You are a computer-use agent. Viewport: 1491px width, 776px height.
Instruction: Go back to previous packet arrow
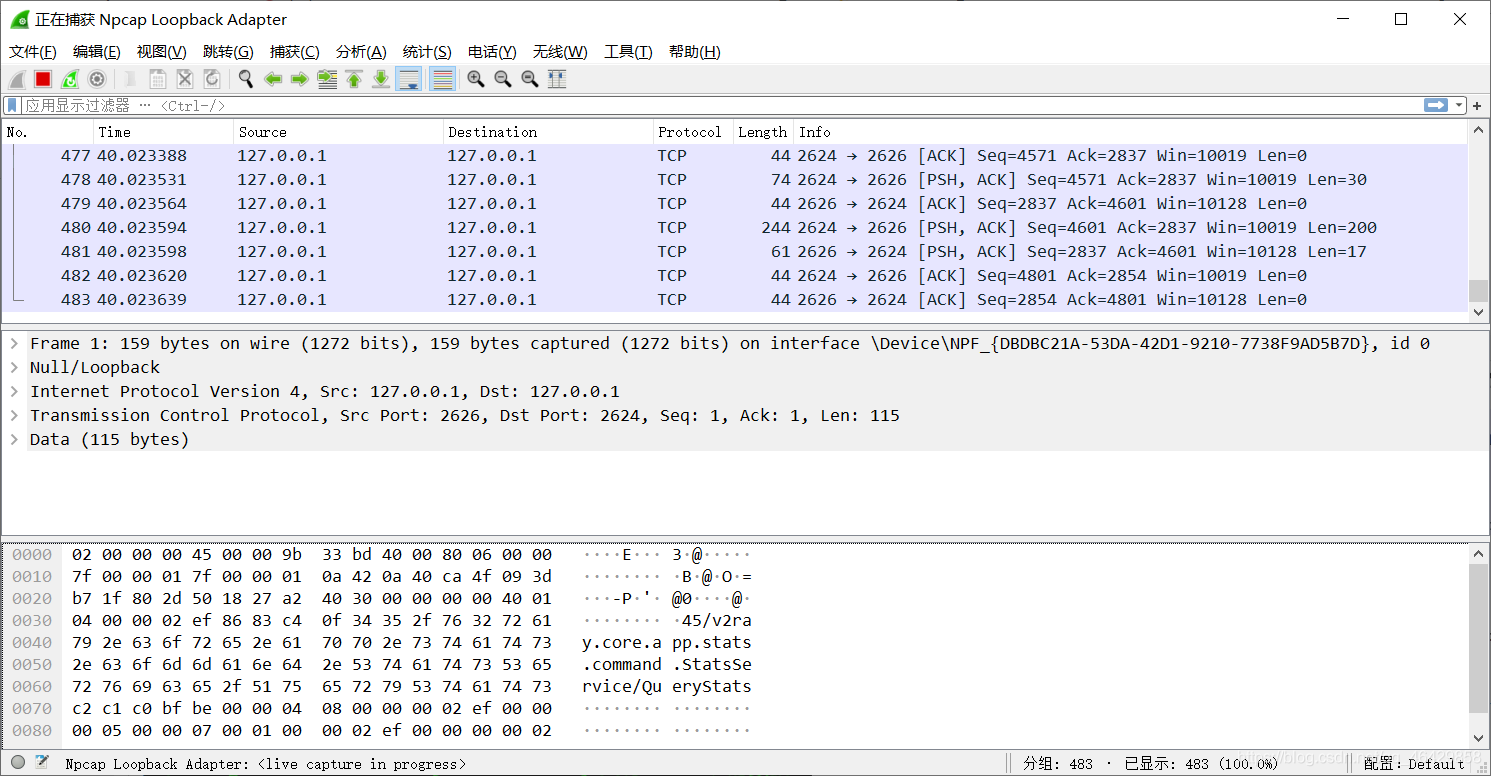click(x=272, y=79)
